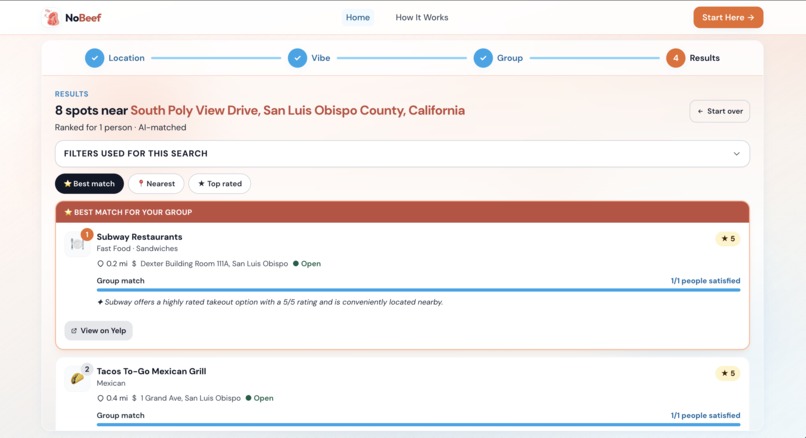Screen dimensions: 806x438
Task: Click the Ranked for 1 person subtitle
Action: pos(120,127)
